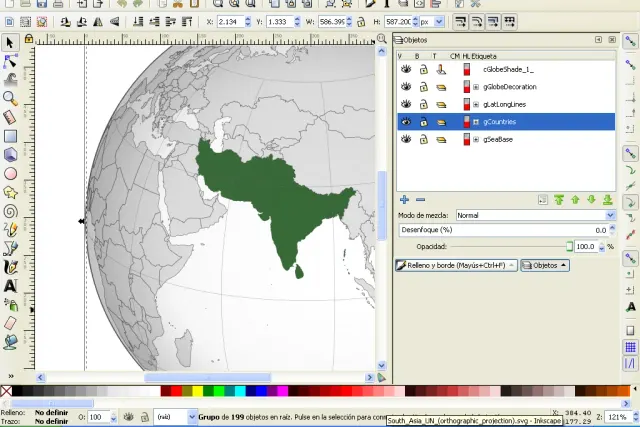Viewport: 640px width, 427px height.
Task: Select the Spiral tool
Action: pos(10,211)
